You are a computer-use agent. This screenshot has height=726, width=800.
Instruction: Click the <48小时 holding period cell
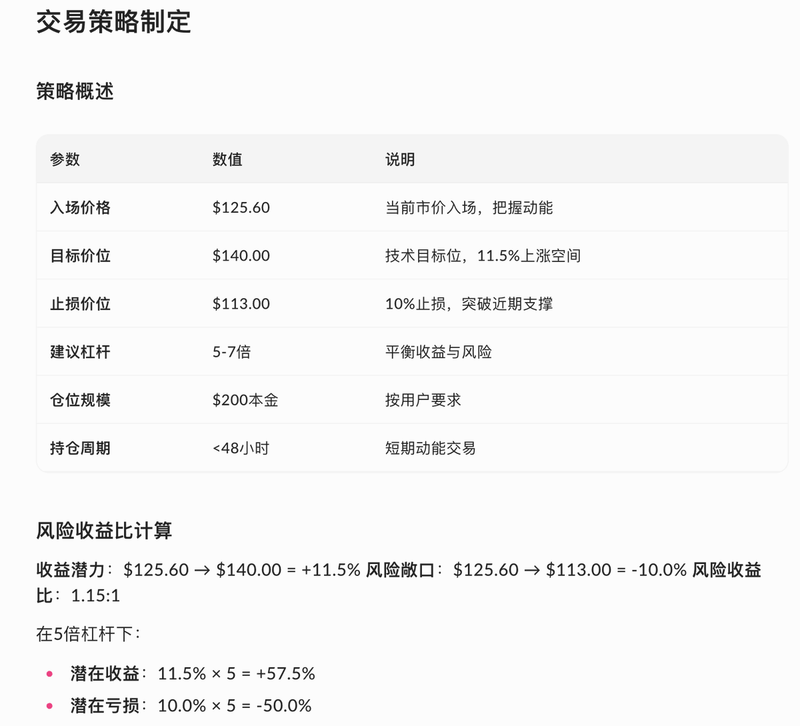tap(240, 448)
